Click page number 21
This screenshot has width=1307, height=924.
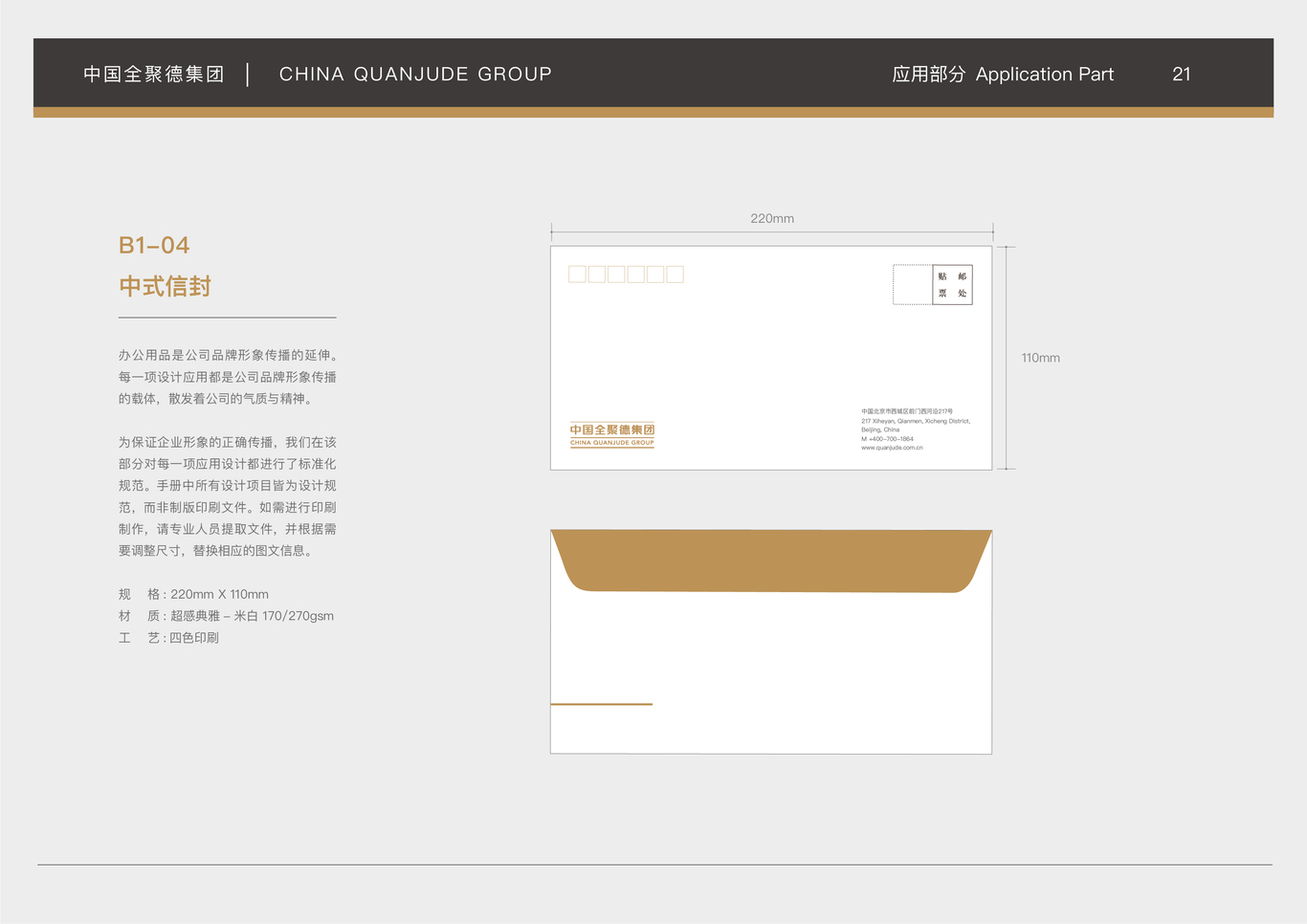(1182, 74)
